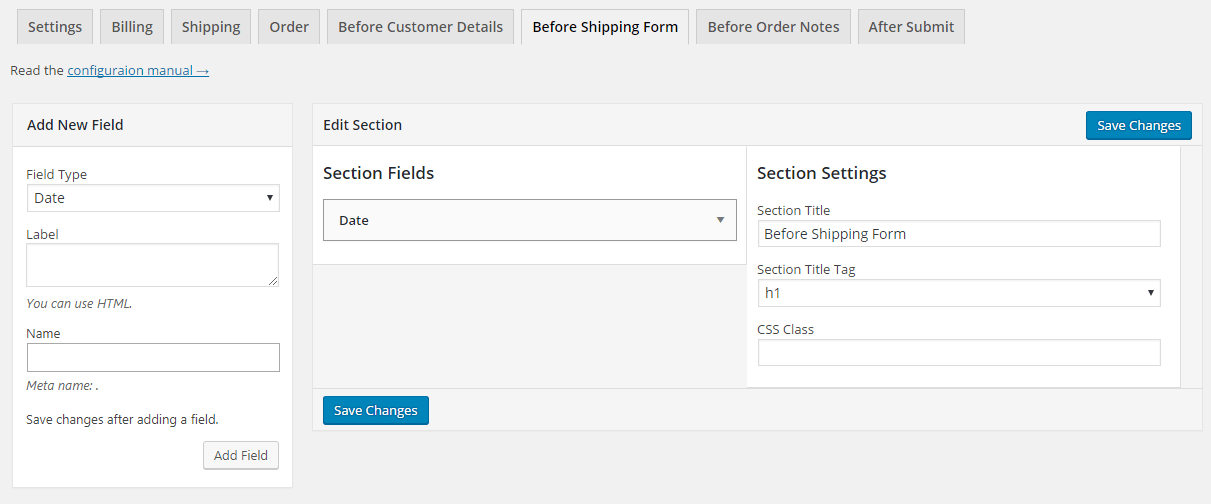Expand the Date field arrow
1211x504 pixels.
pyautogui.click(x=720, y=220)
